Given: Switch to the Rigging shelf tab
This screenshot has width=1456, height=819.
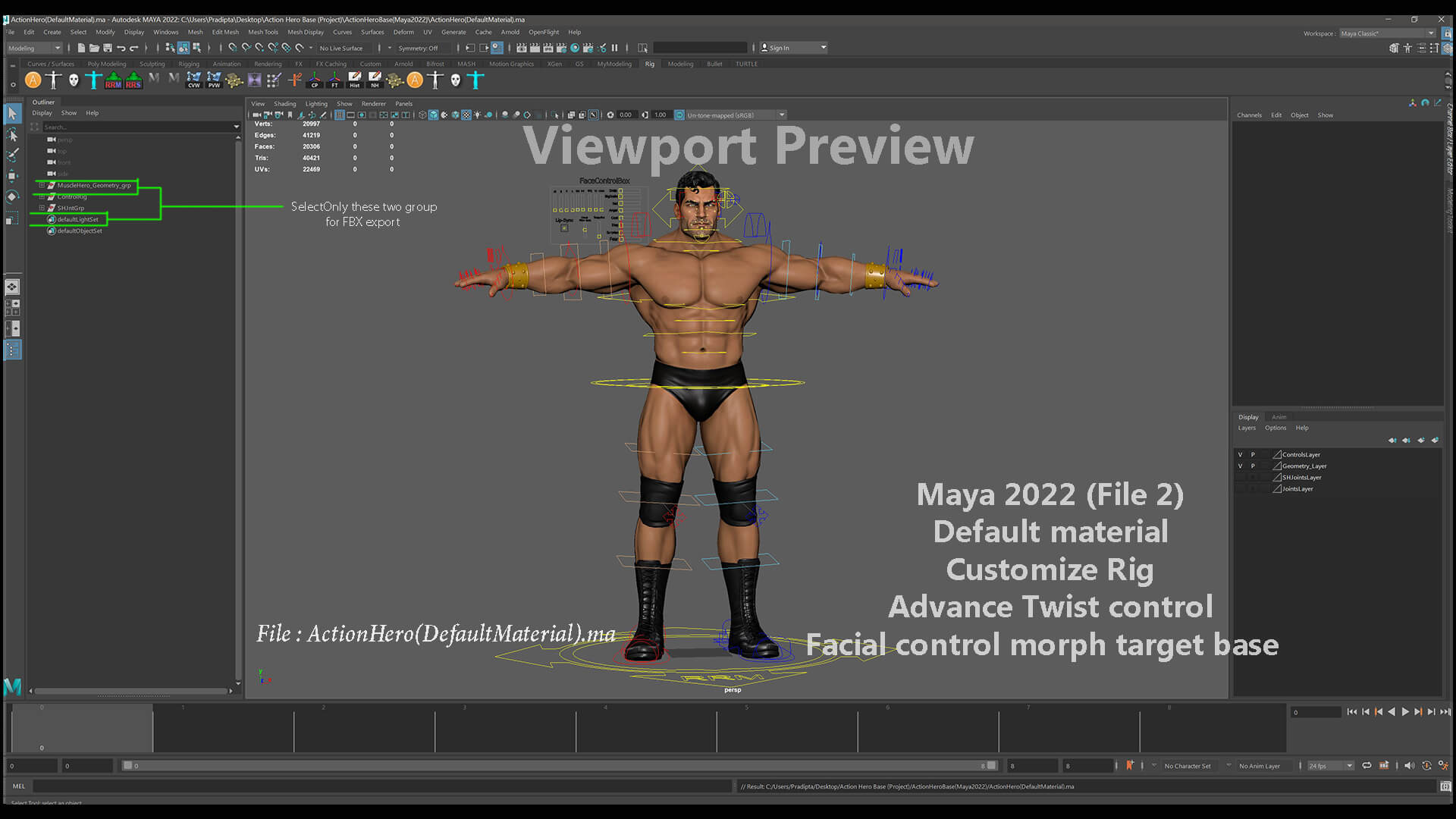Looking at the screenshot, I should pos(189,64).
